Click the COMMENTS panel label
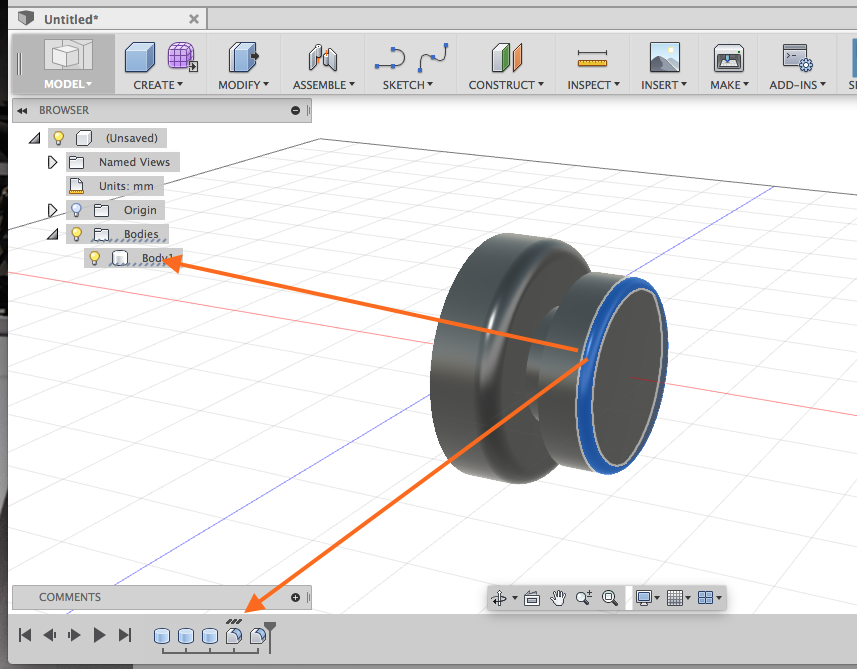Viewport: 857px width, 669px height. 70,597
